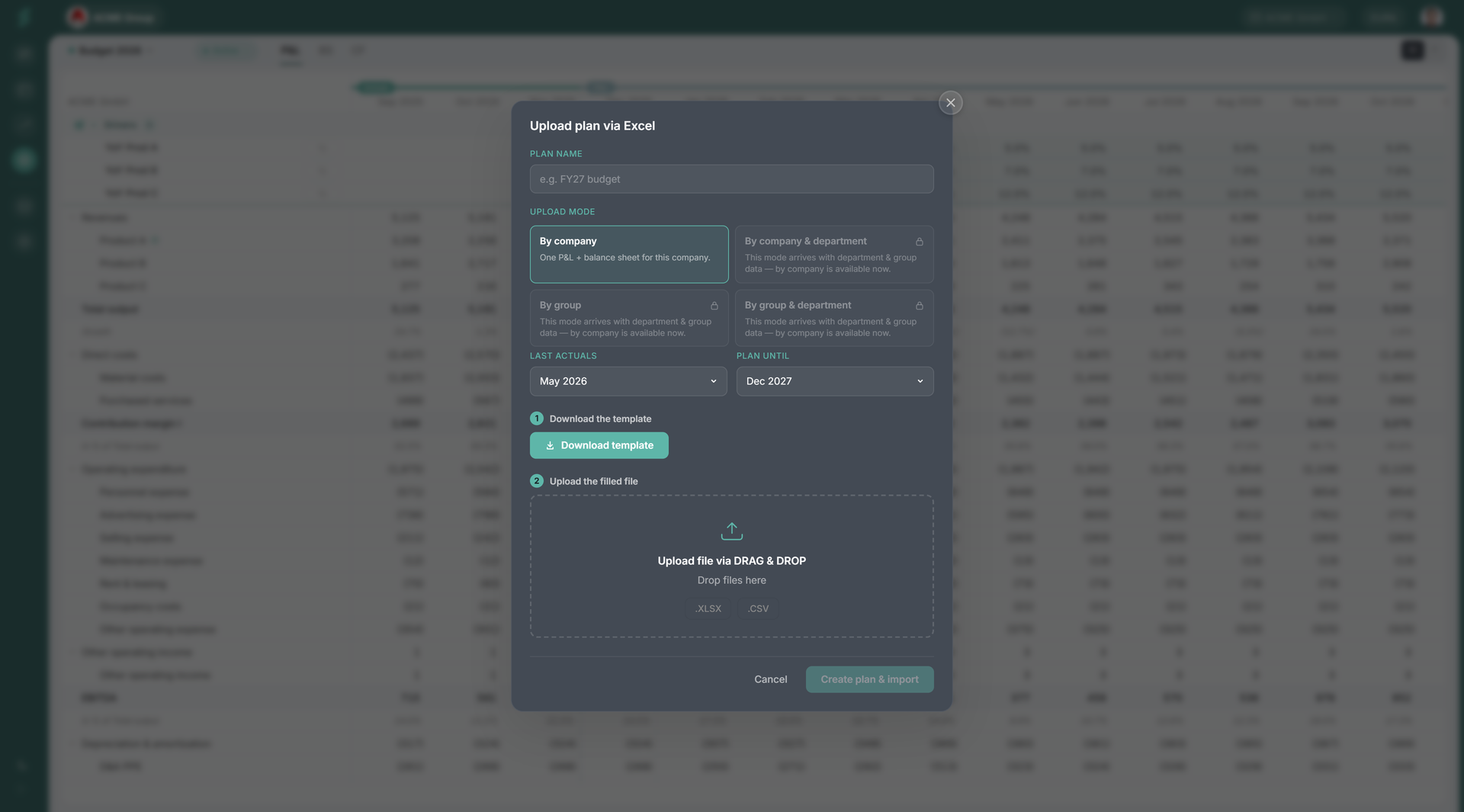The height and width of the screenshot is (812, 1464).
Task: Click lock icon on By company & department
Action: [x=919, y=242]
